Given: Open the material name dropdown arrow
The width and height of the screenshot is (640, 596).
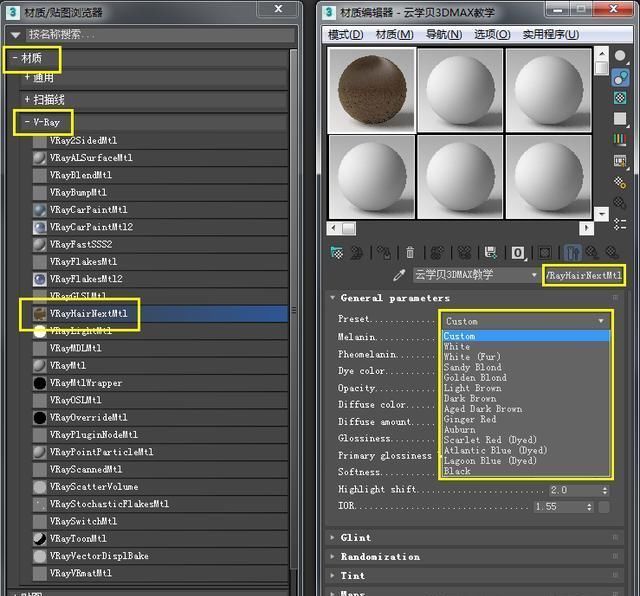Looking at the screenshot, I should click(x=534, y=276).
